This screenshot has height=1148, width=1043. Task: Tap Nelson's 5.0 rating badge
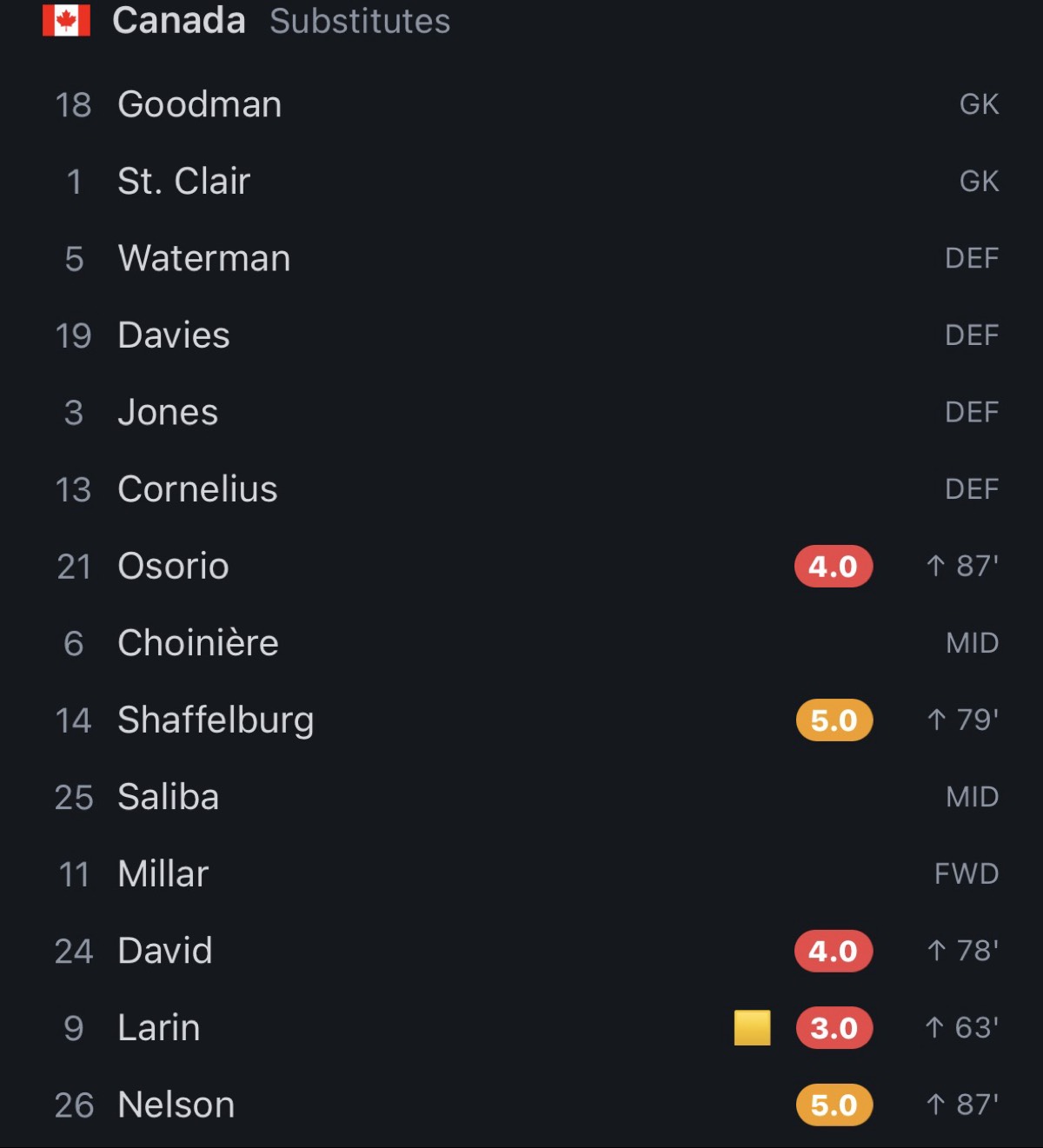click(x=834, y=1105)
